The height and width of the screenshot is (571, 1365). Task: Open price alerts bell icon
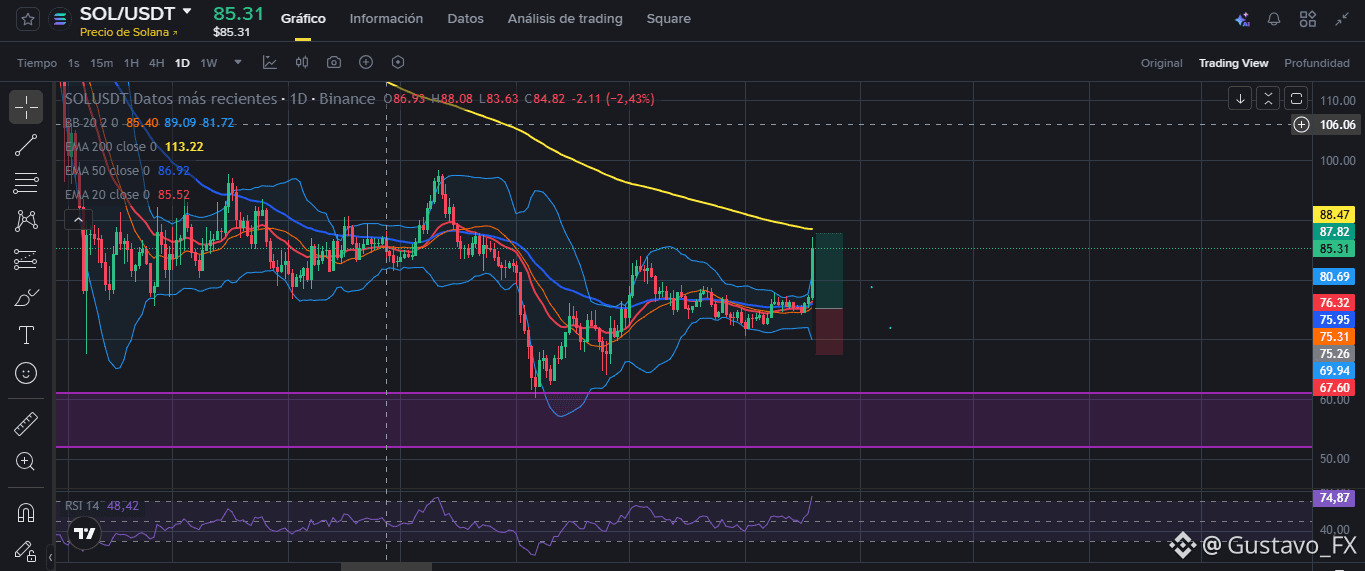1274,19
